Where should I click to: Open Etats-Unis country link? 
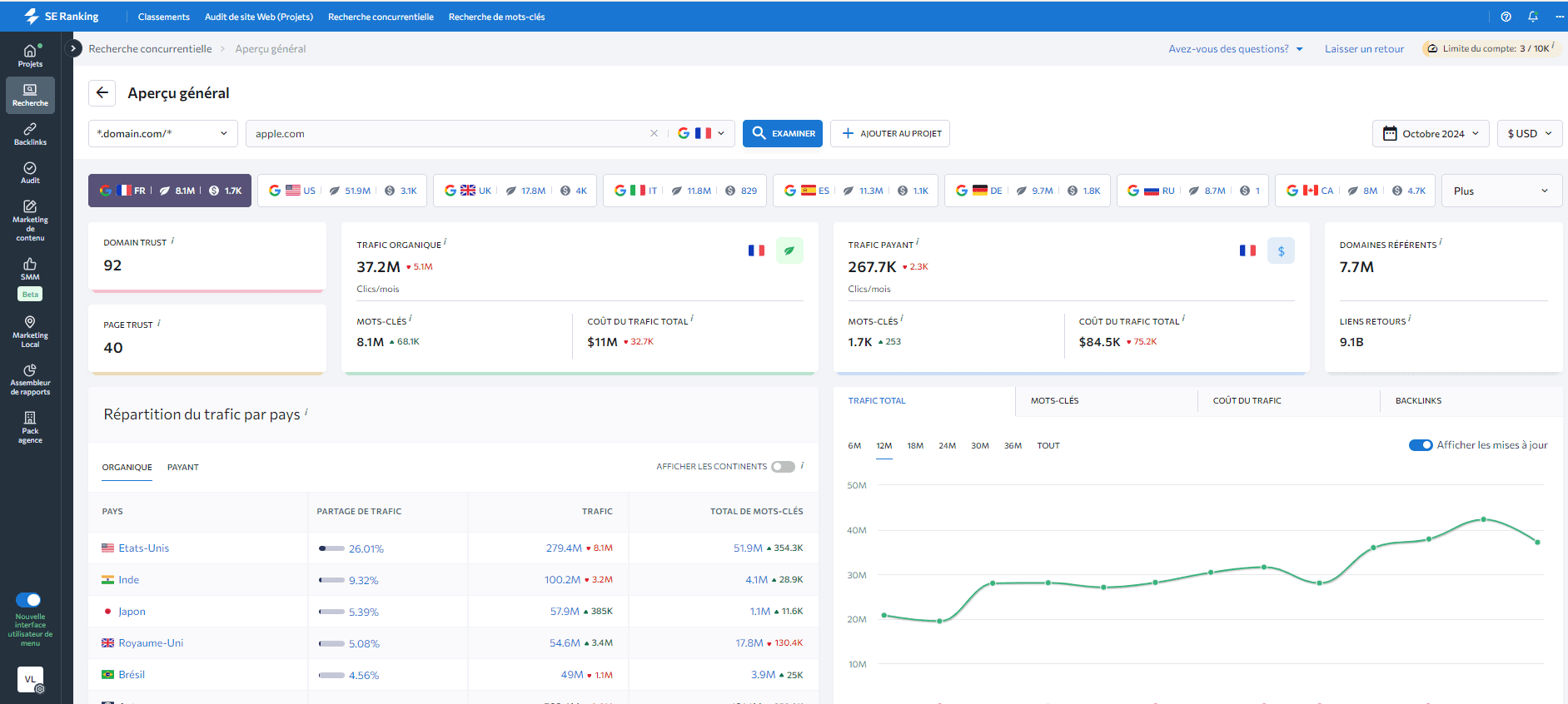(x=144, y=548)
